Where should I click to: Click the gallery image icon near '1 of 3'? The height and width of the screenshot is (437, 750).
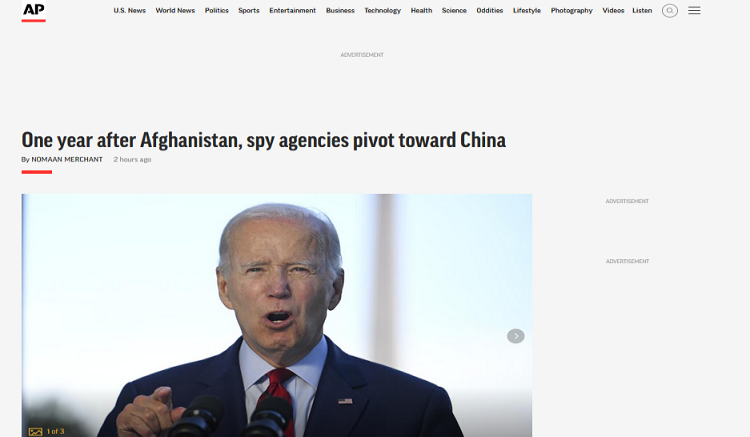[x=35, y=432]
